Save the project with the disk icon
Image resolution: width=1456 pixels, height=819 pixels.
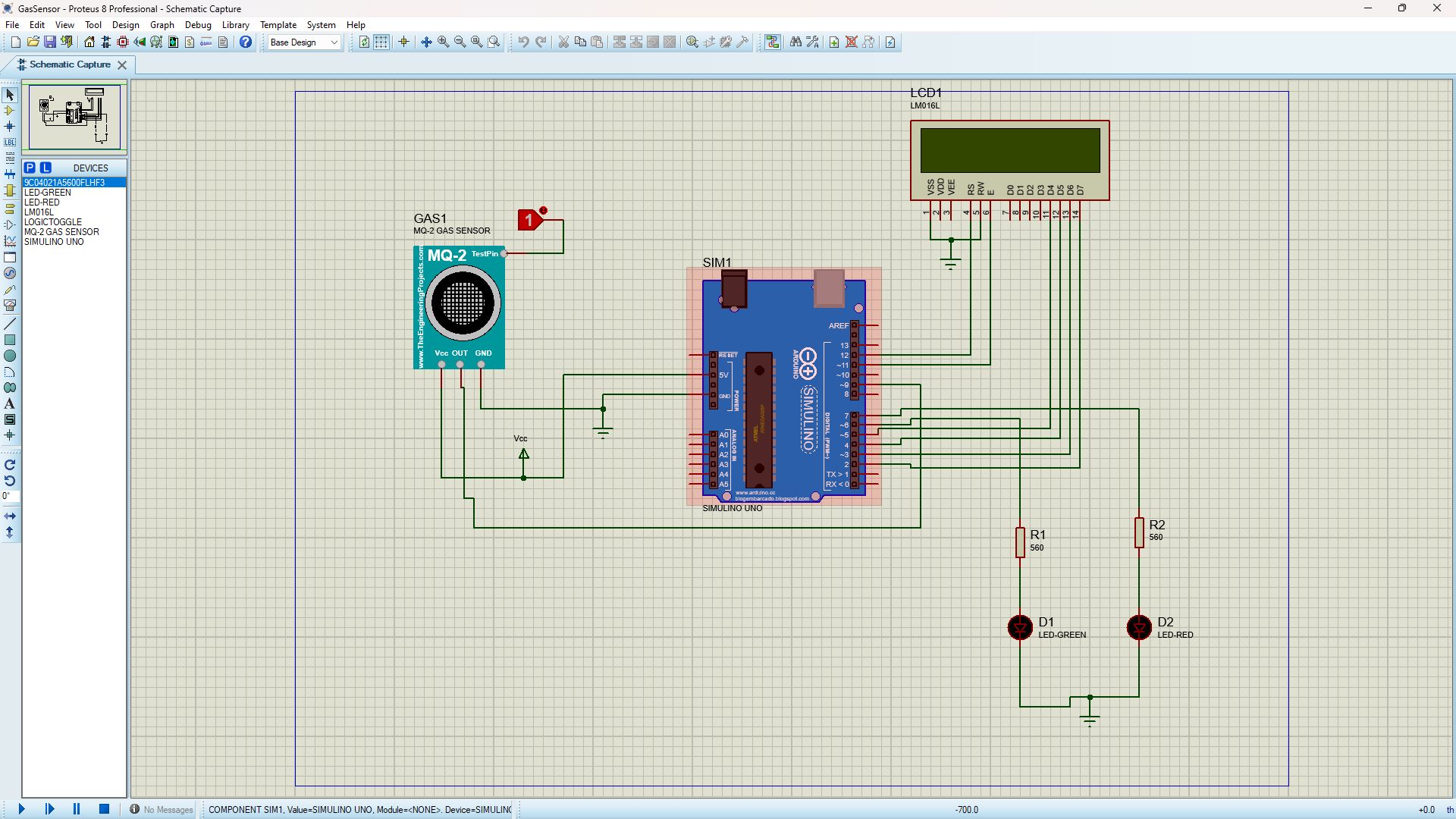[49, 42]
